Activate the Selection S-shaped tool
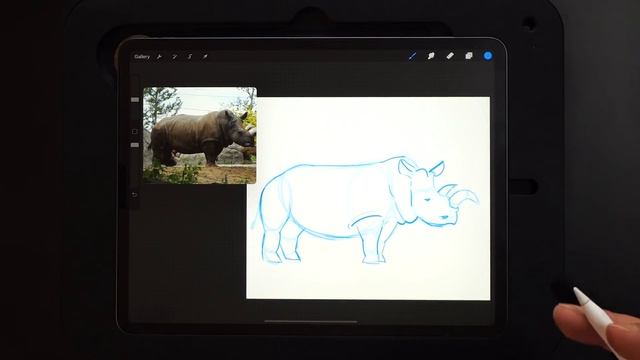Viewport: 640px width, 360px height. [x=190, y=57]
